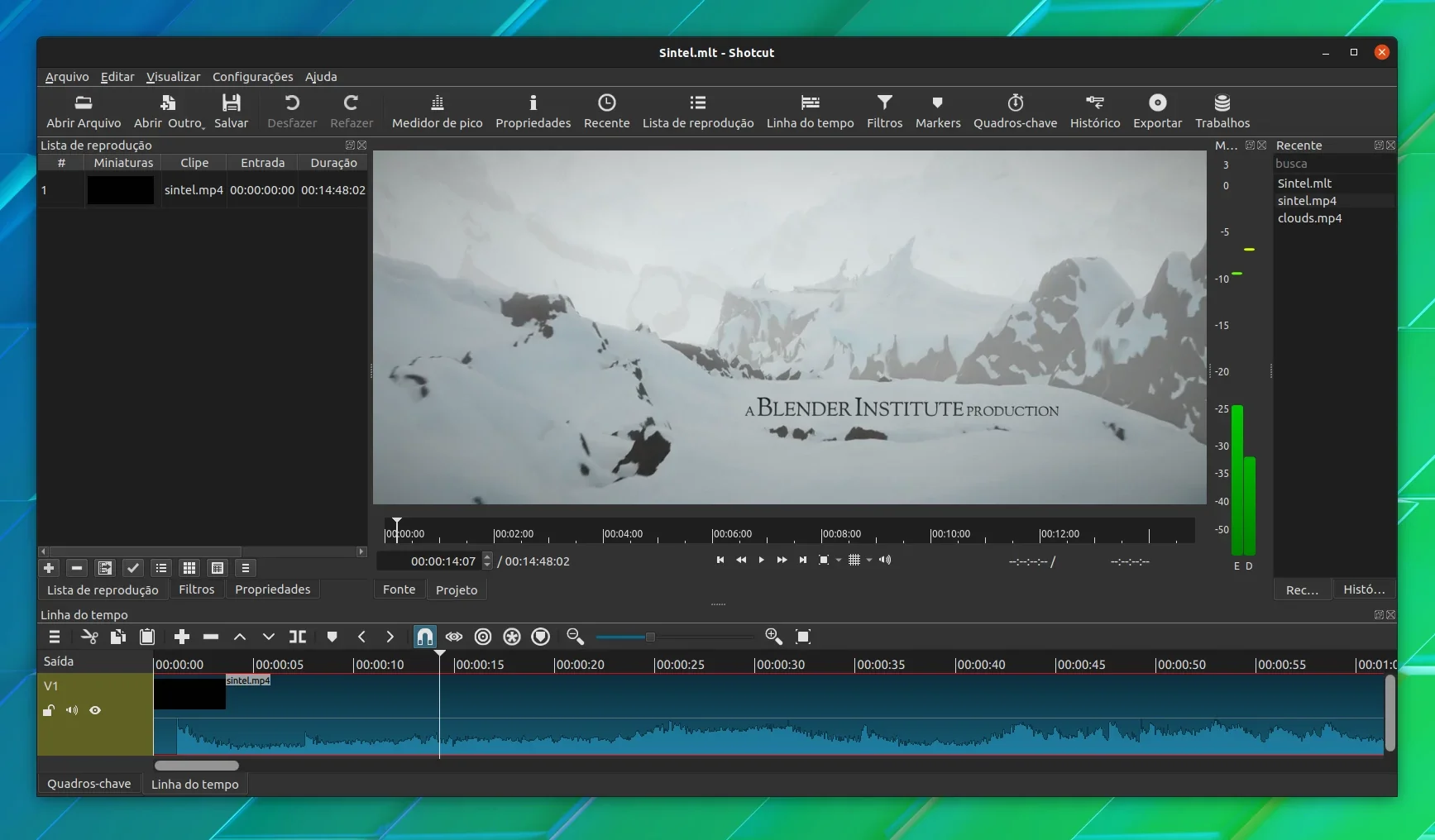Split the clip at the playhead
1435x840 pixels.
coord(298,637)
